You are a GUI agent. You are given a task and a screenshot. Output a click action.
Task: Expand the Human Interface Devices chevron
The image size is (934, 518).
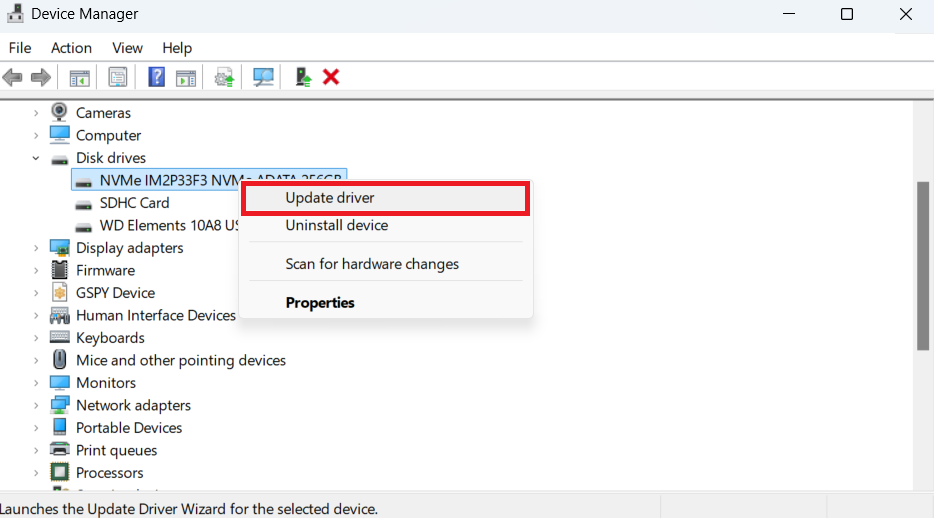tap(36, 316)
